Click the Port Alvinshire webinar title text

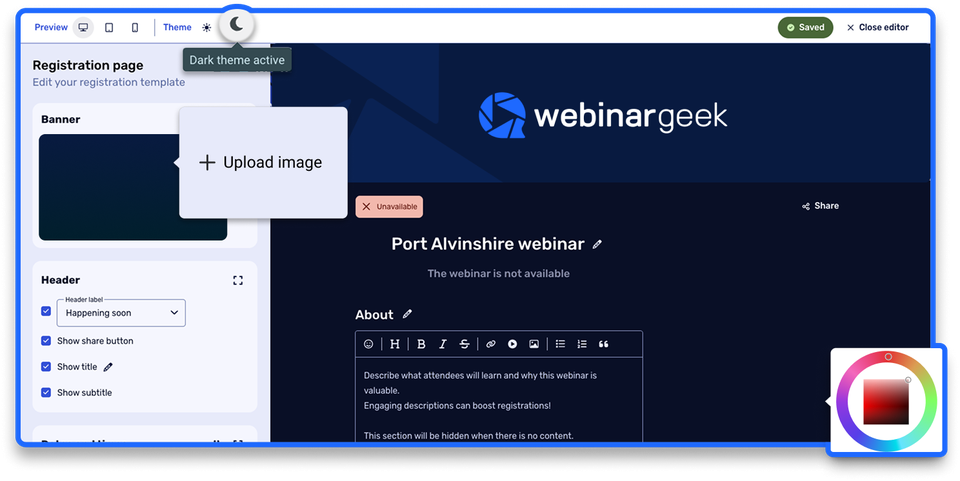tap(487, 244)
